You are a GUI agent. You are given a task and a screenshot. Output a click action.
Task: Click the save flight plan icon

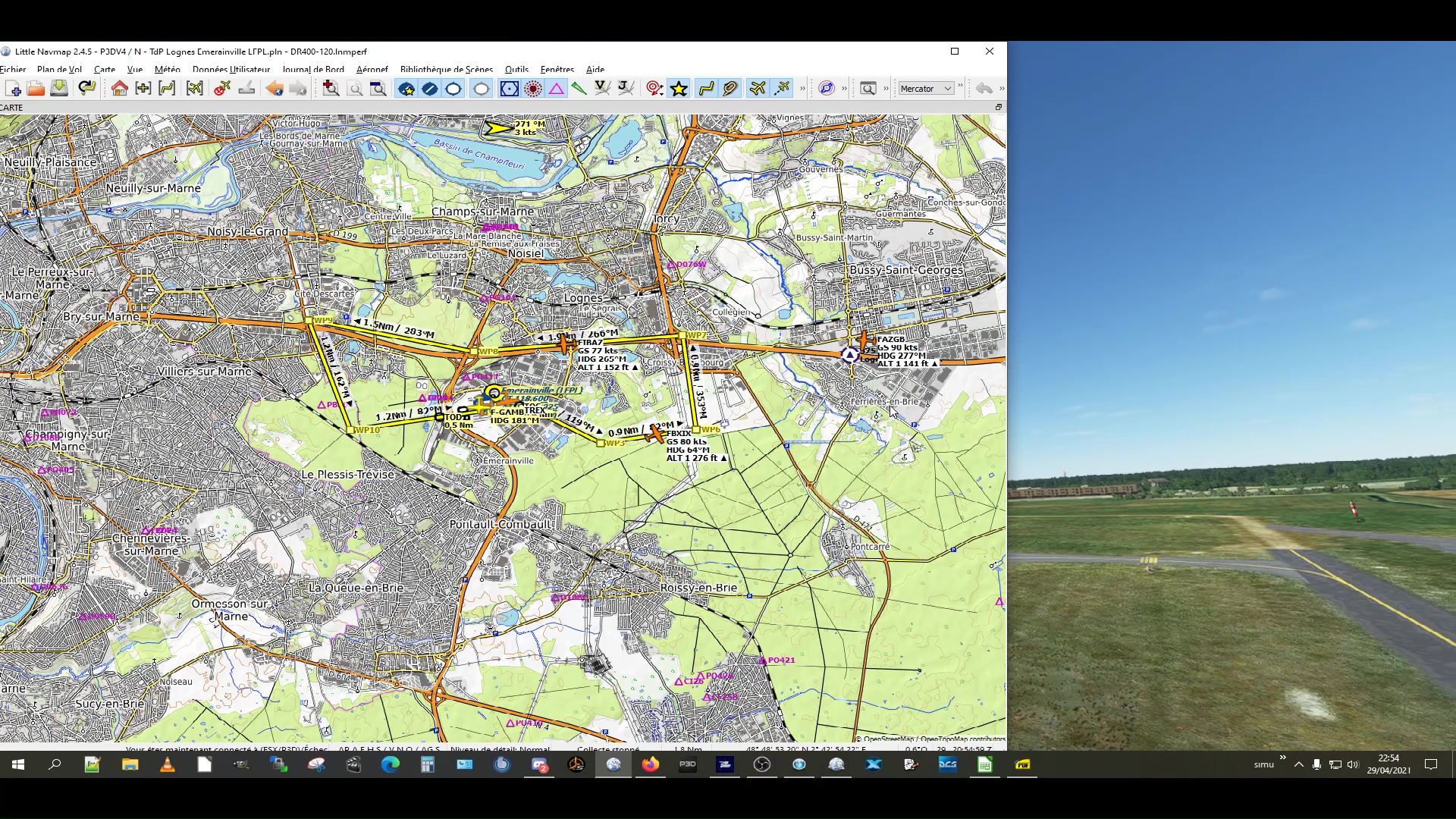59,89
